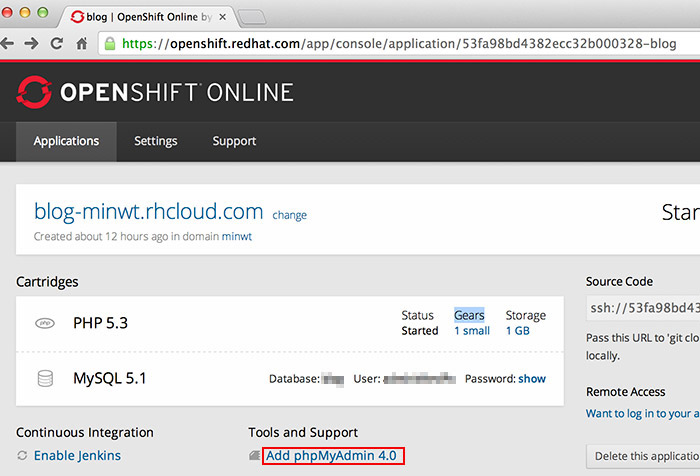Screen dimensions: 700x476
Task: Go to the browser home icon
Action: (81, 43)
